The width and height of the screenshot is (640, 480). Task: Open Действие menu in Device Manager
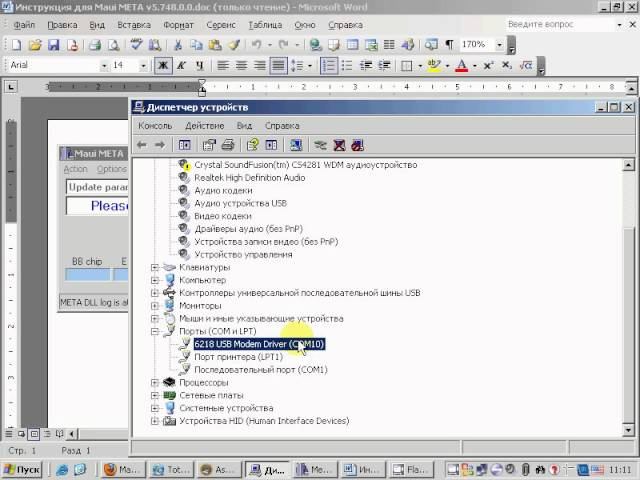[x=205, y=126]
